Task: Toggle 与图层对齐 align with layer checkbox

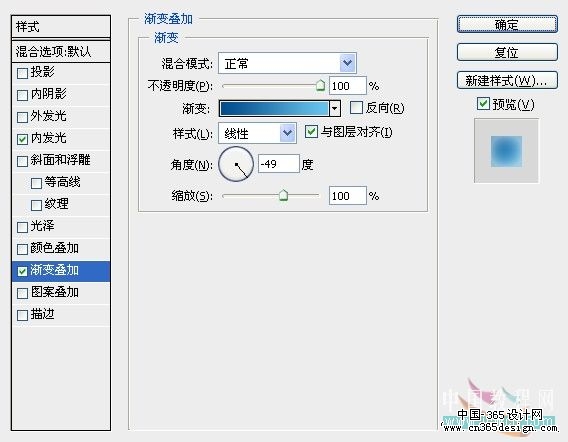Action: [x=311, y=132]
